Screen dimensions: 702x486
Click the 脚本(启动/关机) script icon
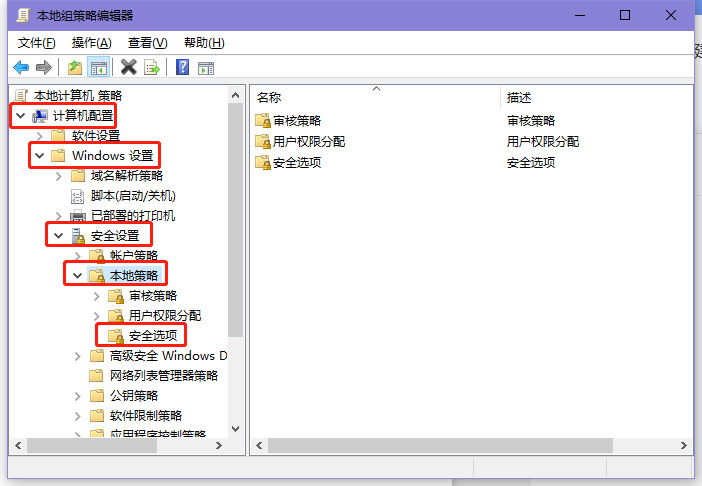77,196
